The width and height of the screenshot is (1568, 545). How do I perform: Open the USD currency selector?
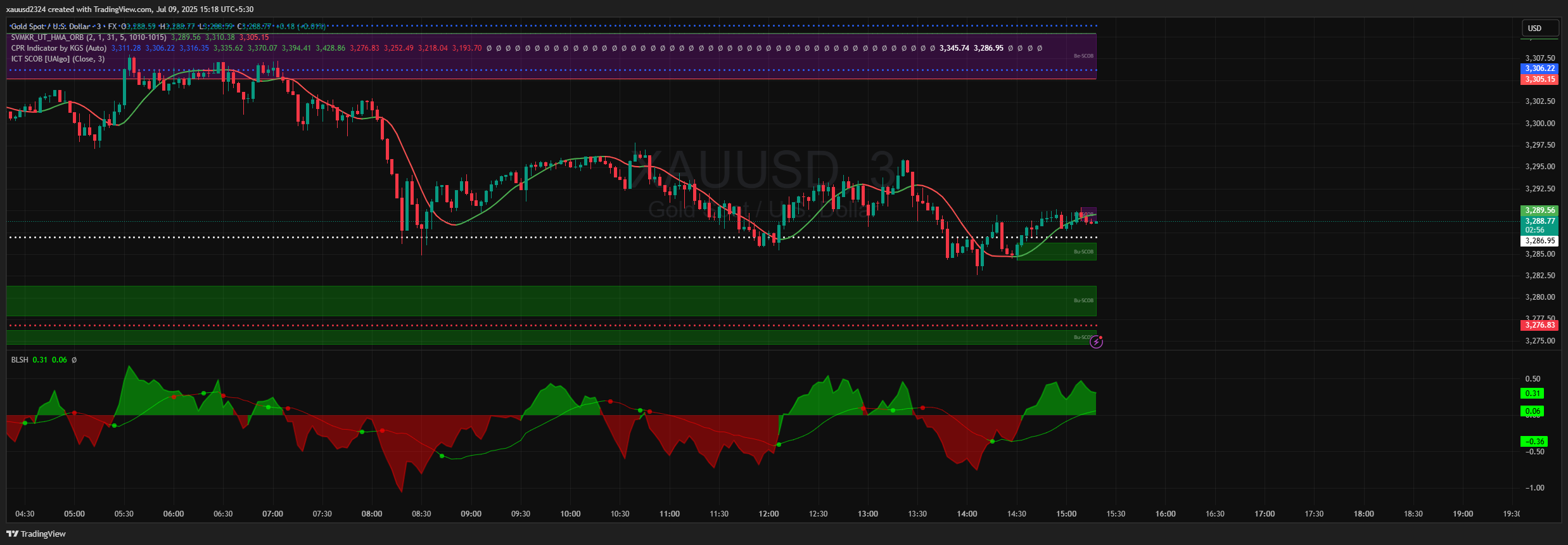pos(1539,28)
